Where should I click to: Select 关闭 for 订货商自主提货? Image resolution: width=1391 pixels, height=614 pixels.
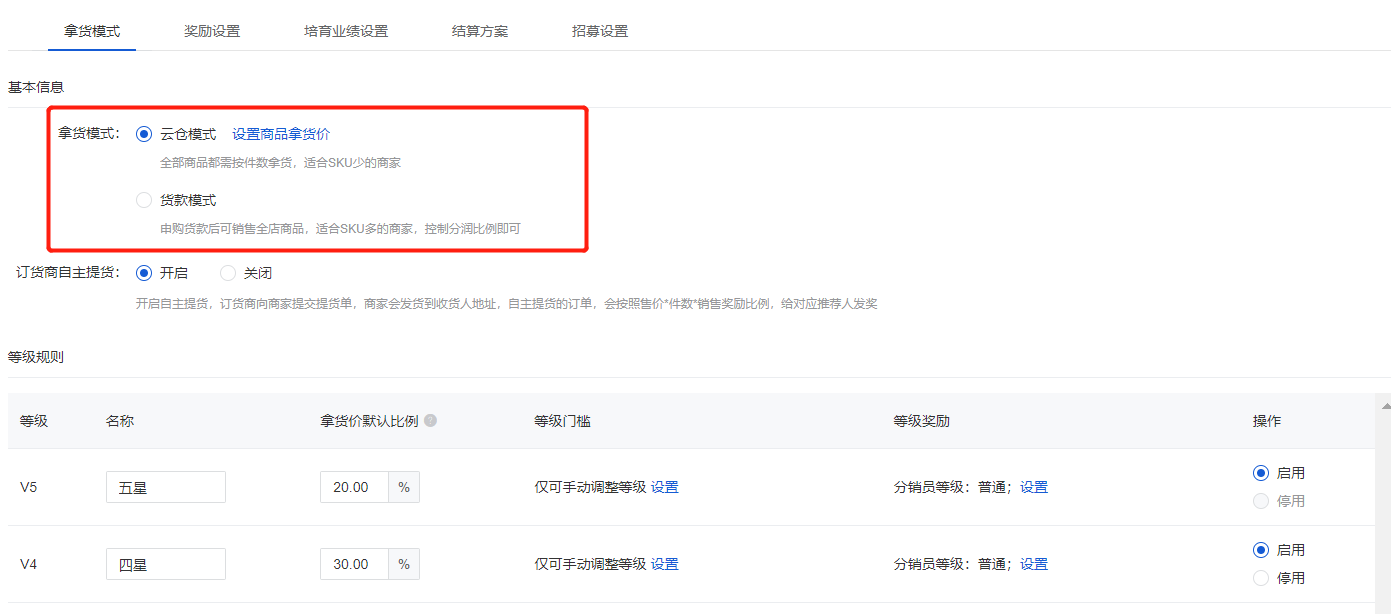coord(228,272)
